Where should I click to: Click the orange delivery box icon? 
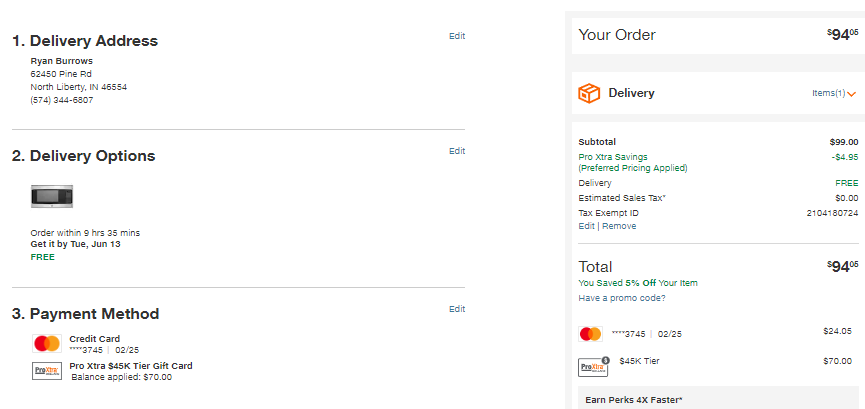(589, 93)
